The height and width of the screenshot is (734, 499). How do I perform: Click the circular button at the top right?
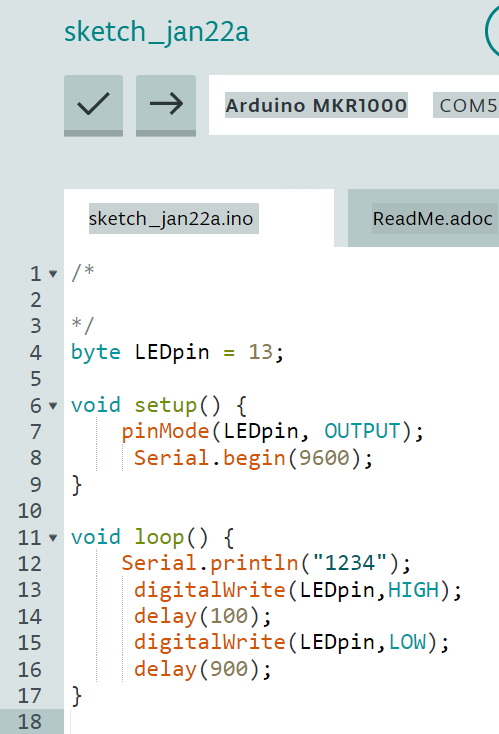[x=492, y=31]
